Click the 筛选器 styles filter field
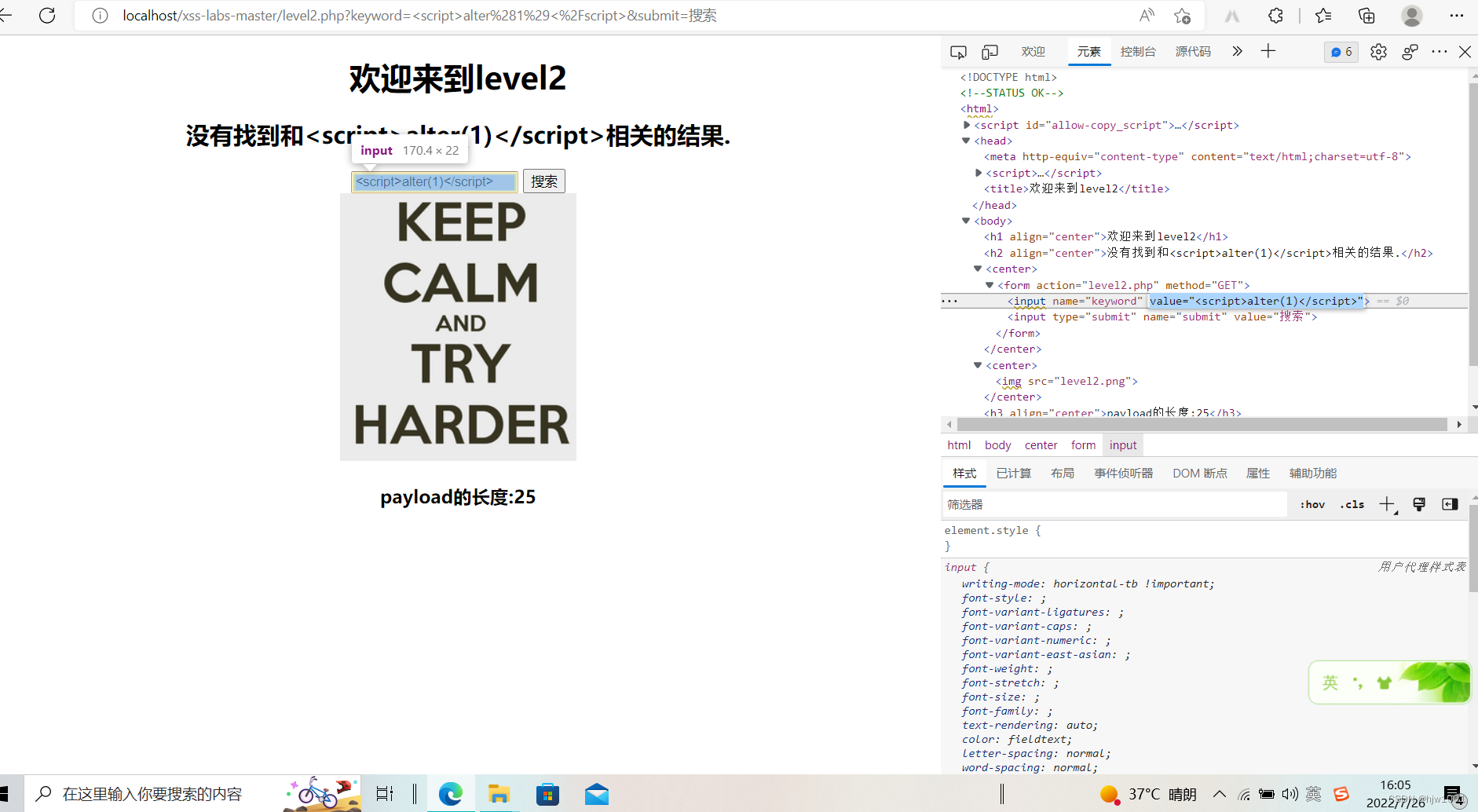Viewport: 1478px width, 812px height. pos(1115,504)
